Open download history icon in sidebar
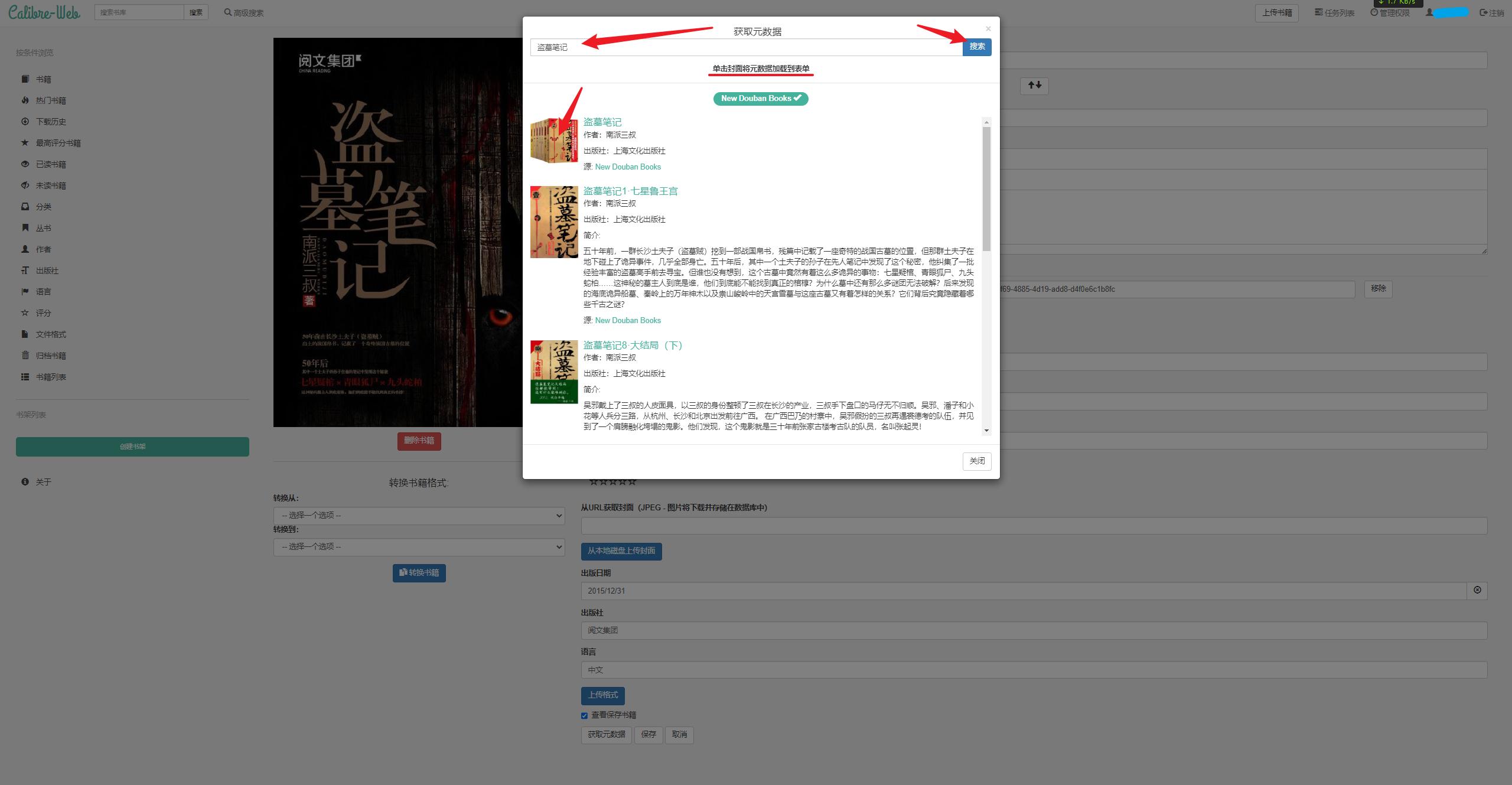The height and width of the screenshot is (785, 1512). [x=25, y=122]
